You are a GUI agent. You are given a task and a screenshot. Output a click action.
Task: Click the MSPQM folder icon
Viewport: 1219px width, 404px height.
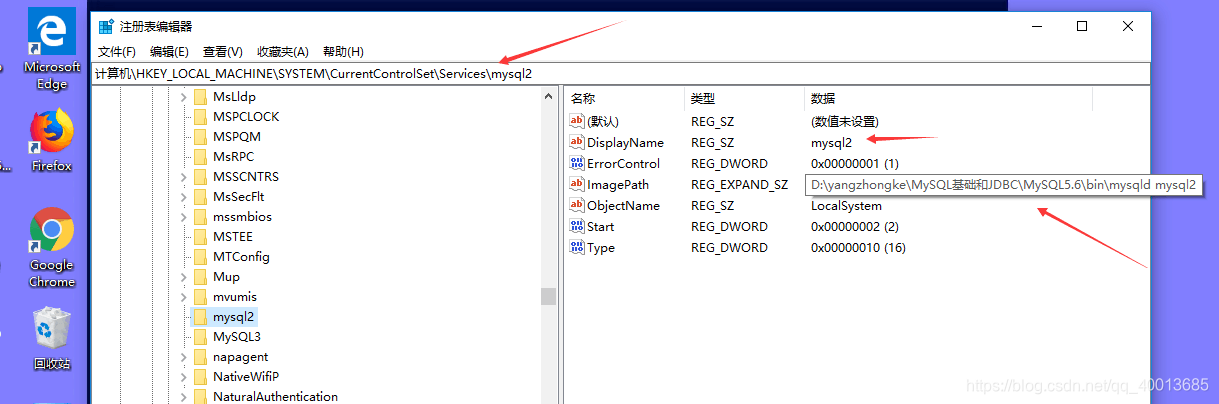pyautogui.click(x=200, y=137)
